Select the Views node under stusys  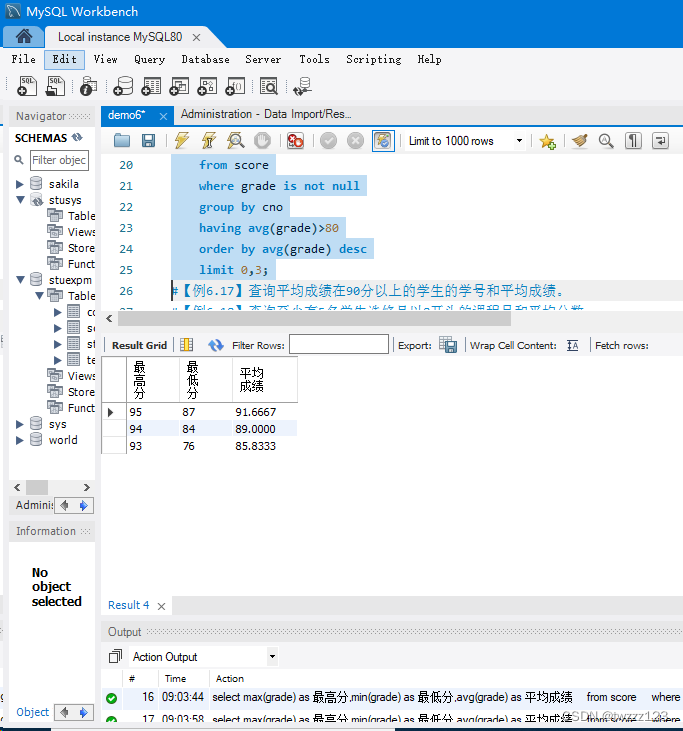click(x=71, y=232)
